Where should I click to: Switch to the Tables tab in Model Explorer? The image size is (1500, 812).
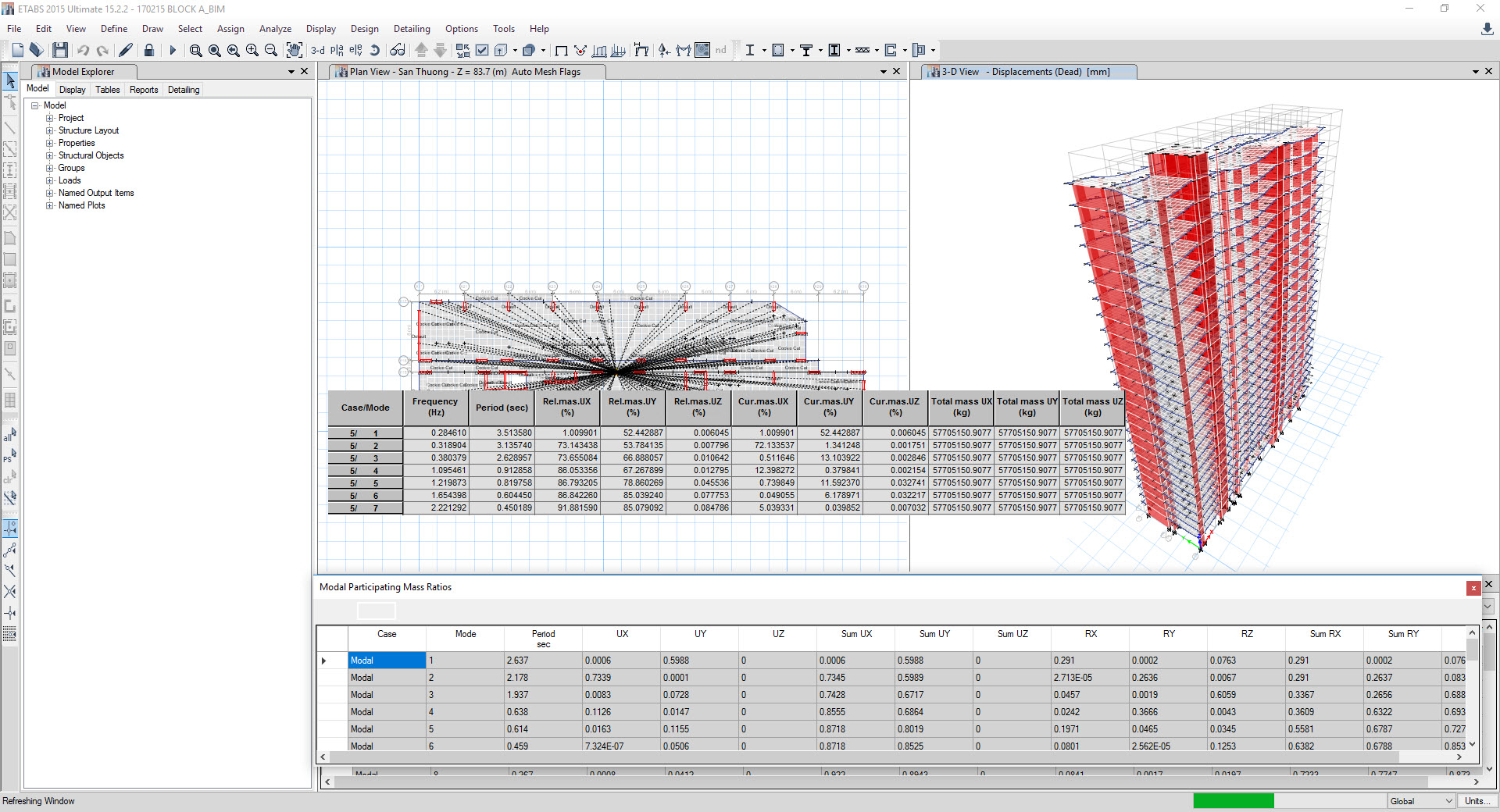pyautogui.click(x=107, y=90)
